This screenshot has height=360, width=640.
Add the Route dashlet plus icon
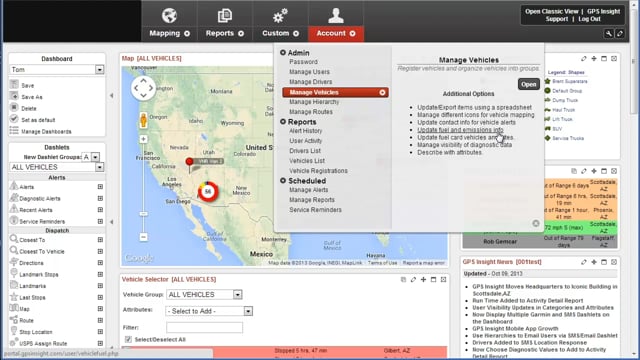100,320
